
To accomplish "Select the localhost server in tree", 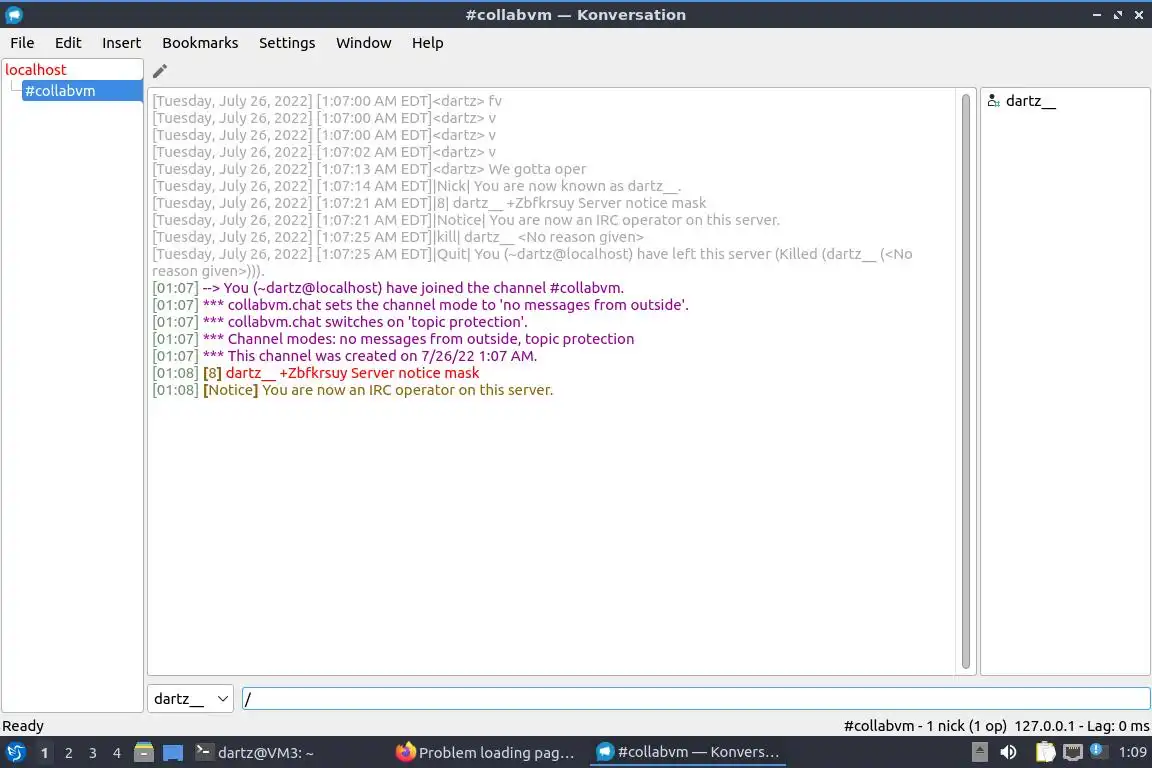I will (x=36, y=70).
